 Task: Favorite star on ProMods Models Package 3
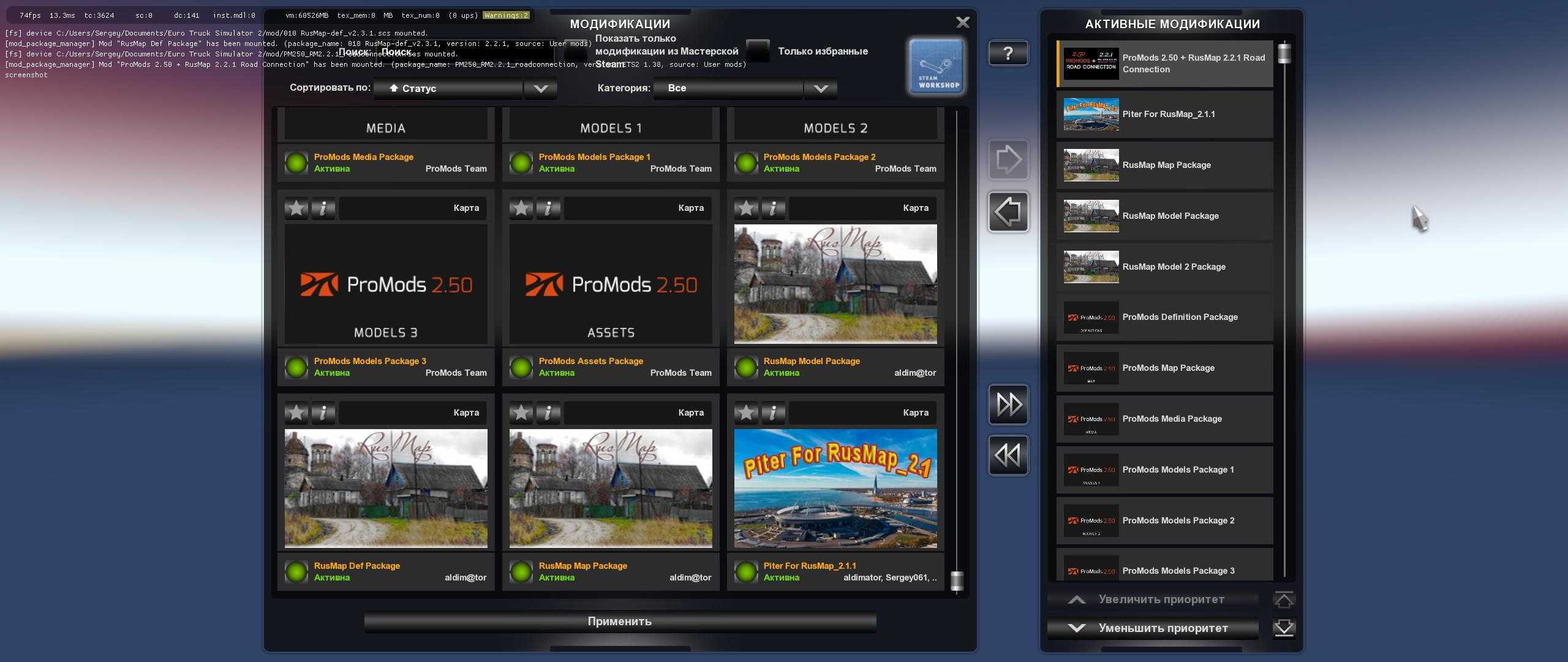point(296,208)
